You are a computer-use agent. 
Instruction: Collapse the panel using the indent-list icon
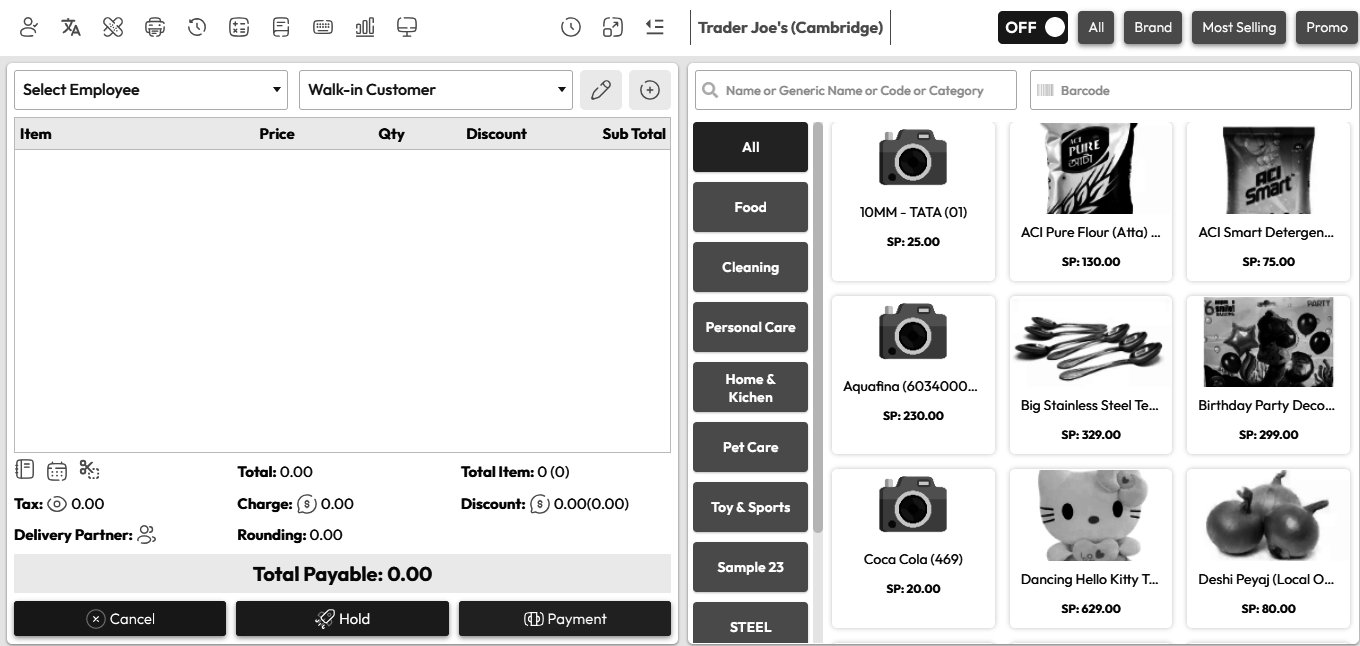click(655, 27)
